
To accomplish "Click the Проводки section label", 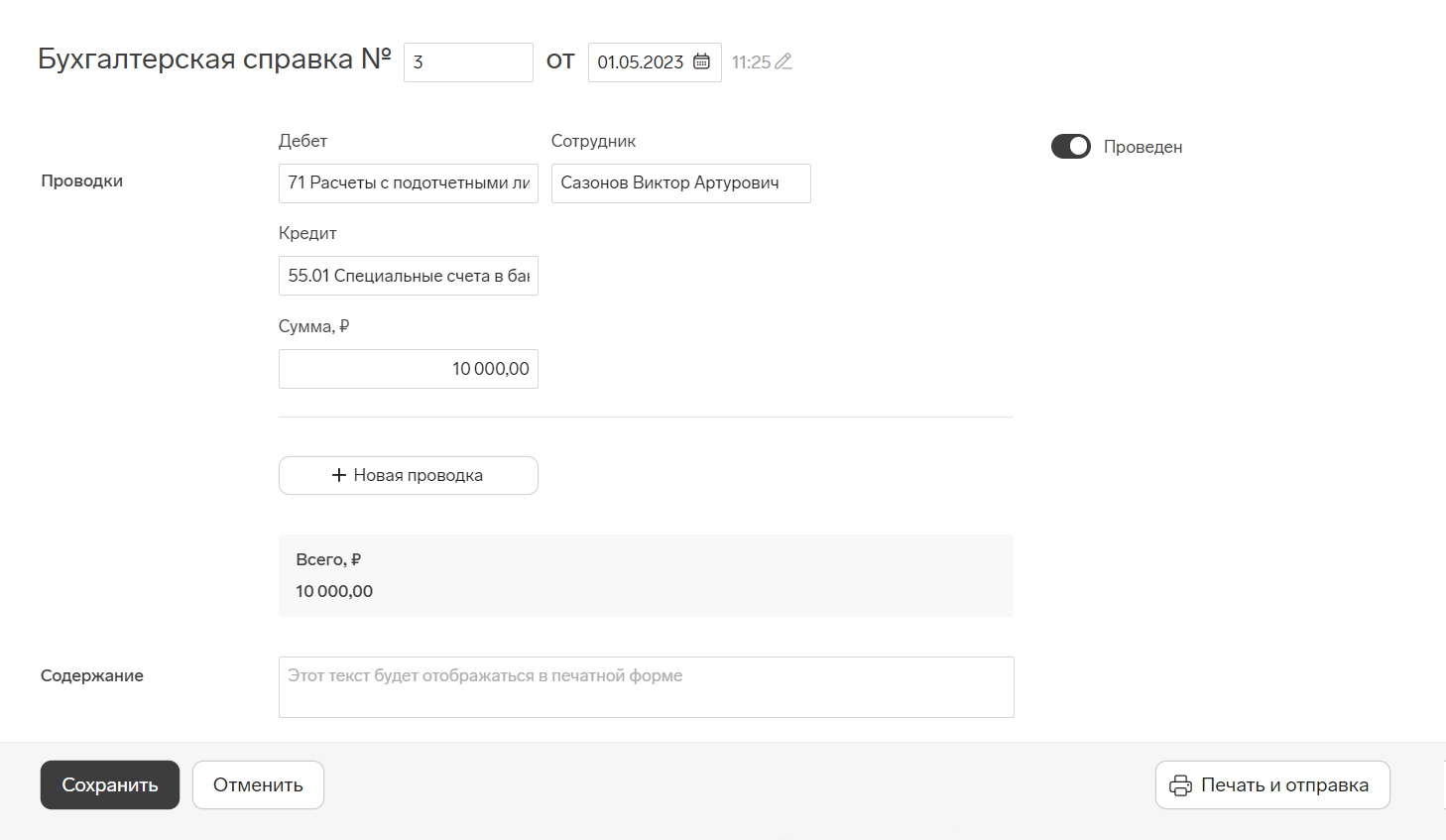I will point(82,180).
